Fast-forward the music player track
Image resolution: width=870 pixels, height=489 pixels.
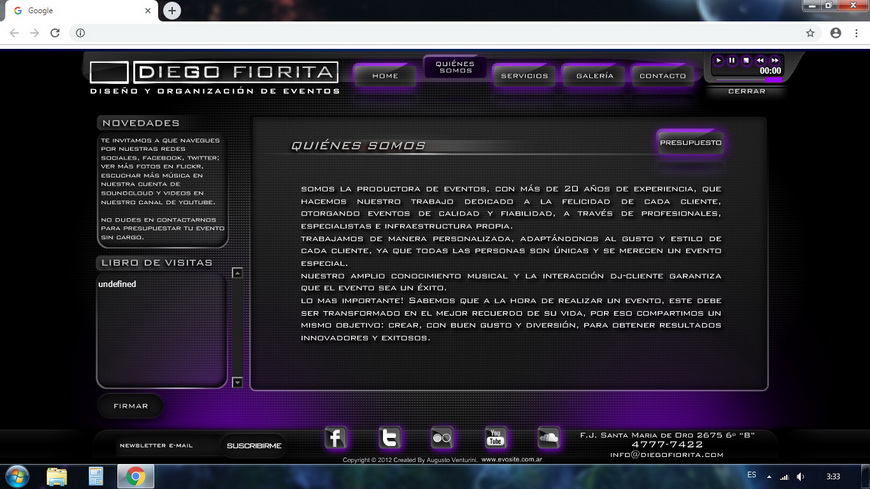point(774,61)
